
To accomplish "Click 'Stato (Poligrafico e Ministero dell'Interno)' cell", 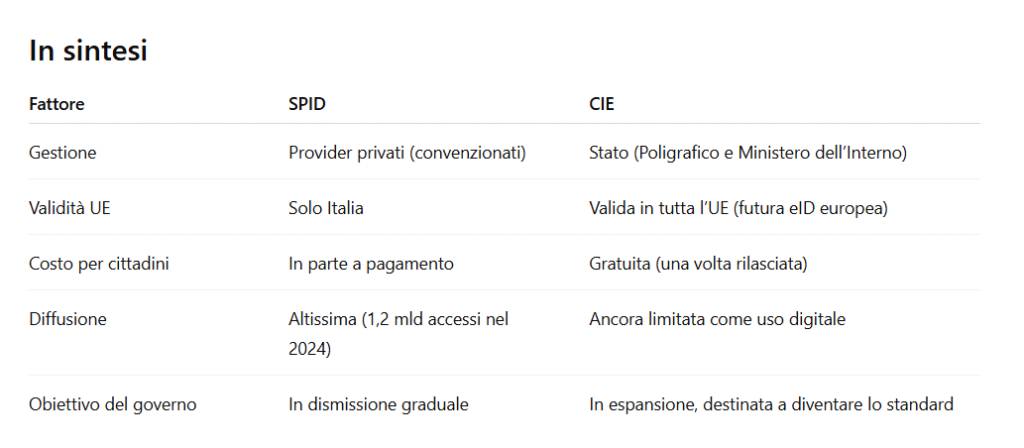I will coord(748,153).
